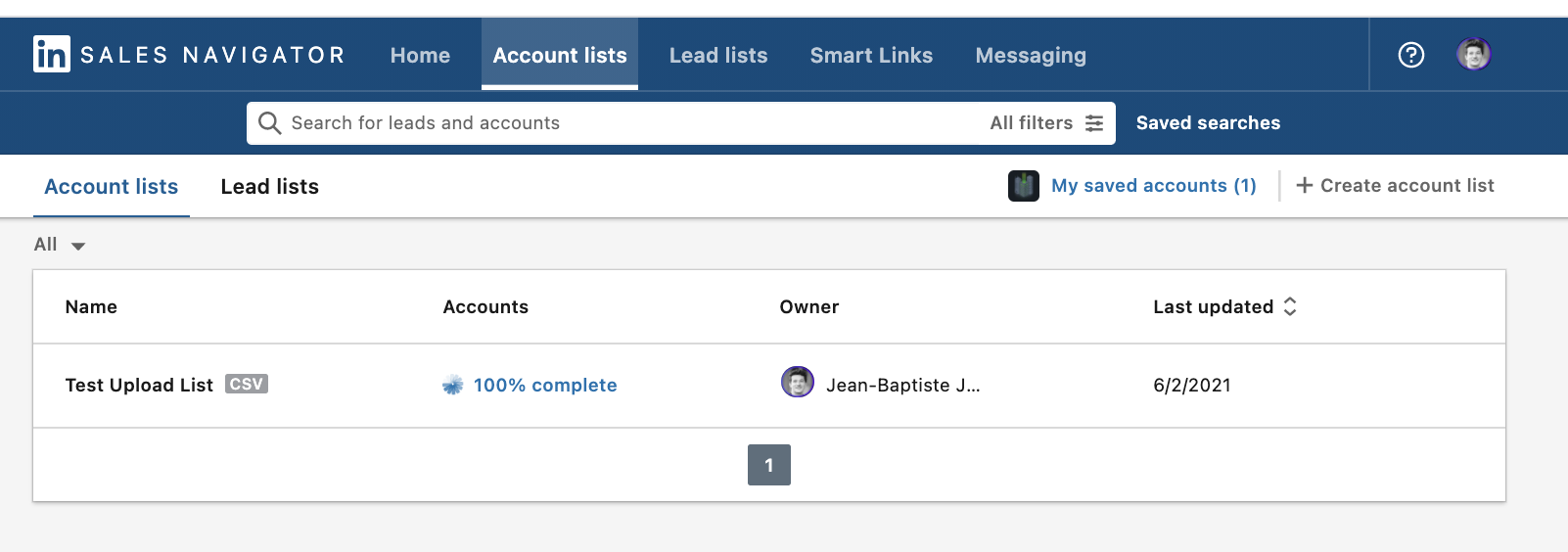Open Messaging page
1568x552 pixels.
pos(1031,56)
